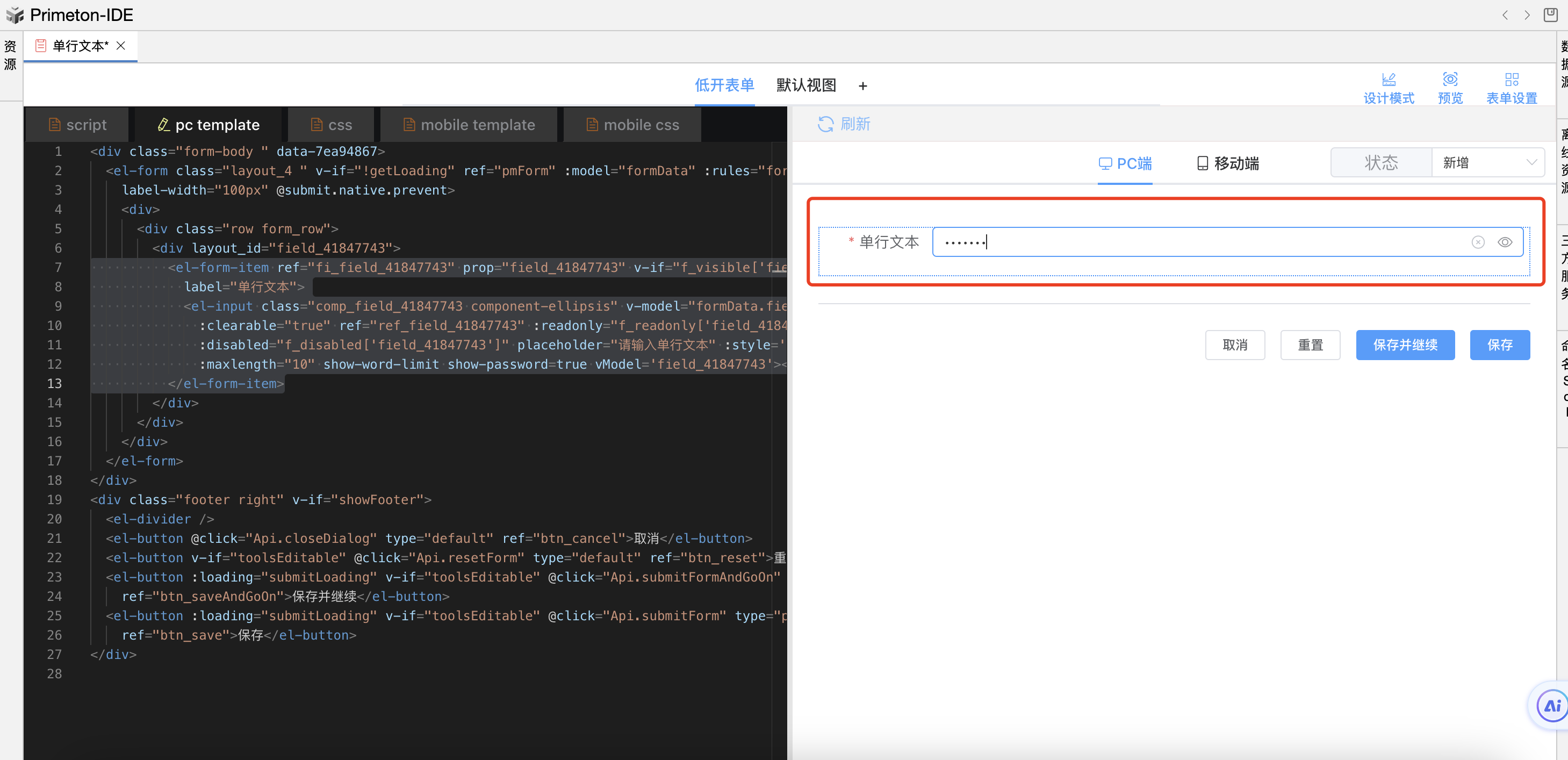Switch preview to 移动端 mode
The width and height of the screenshot is (1568, 760).
tap(1228, 163)
